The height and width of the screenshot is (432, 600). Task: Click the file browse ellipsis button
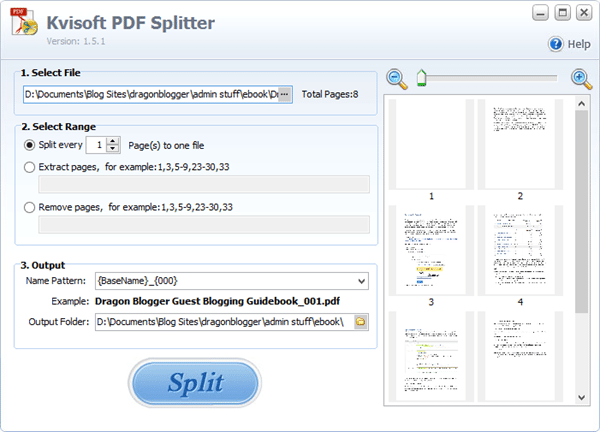(x=284, y=94)
